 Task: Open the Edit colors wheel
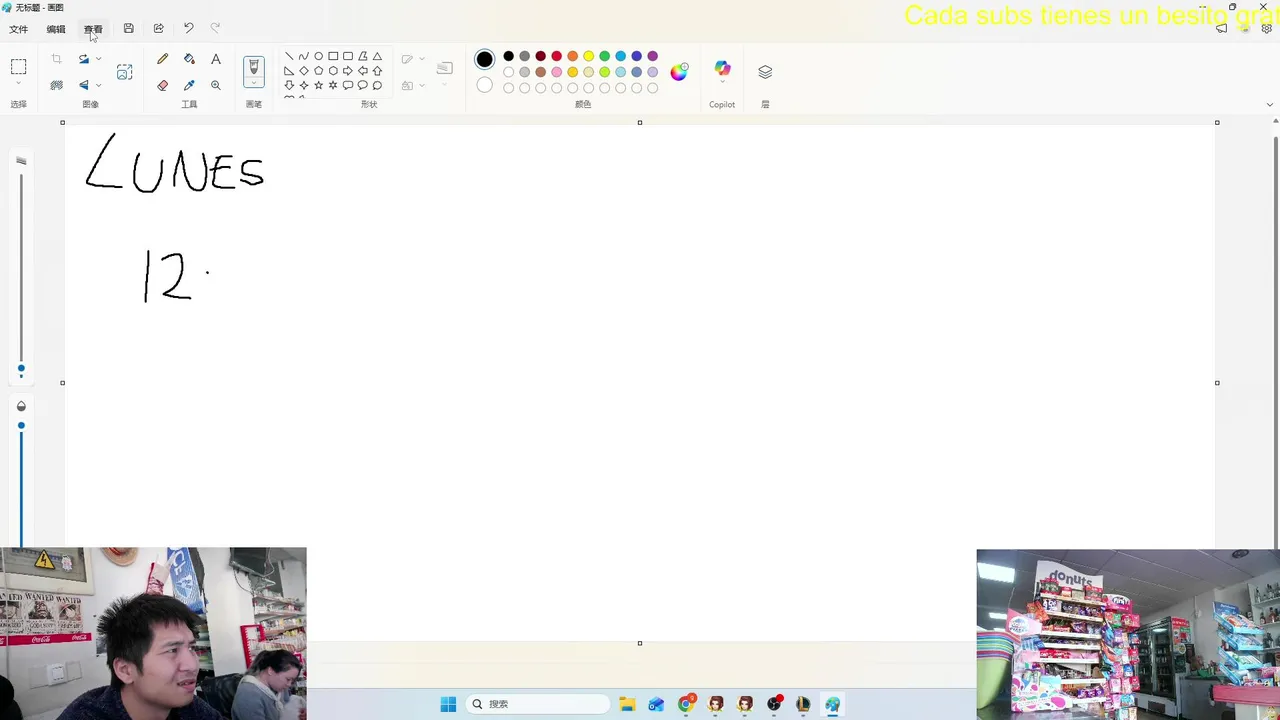pos(679,72)
